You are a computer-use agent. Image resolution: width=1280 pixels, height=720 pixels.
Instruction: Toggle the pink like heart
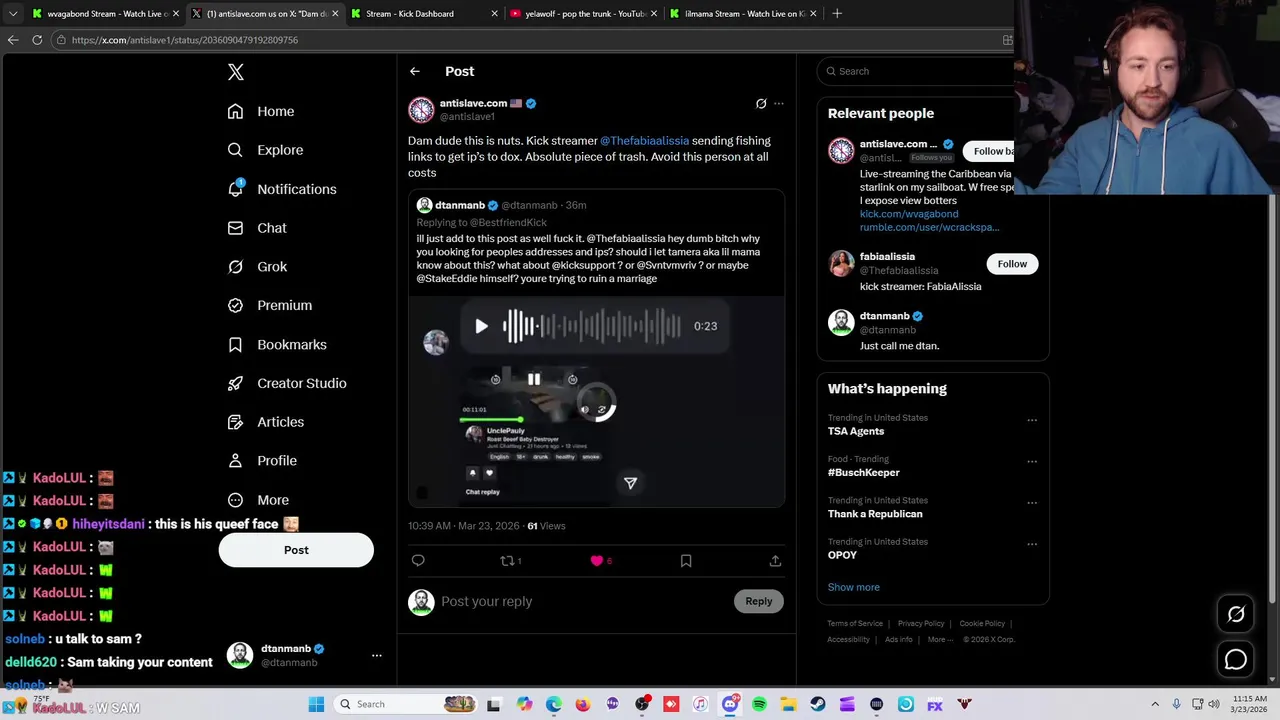(x=597, y=561)
